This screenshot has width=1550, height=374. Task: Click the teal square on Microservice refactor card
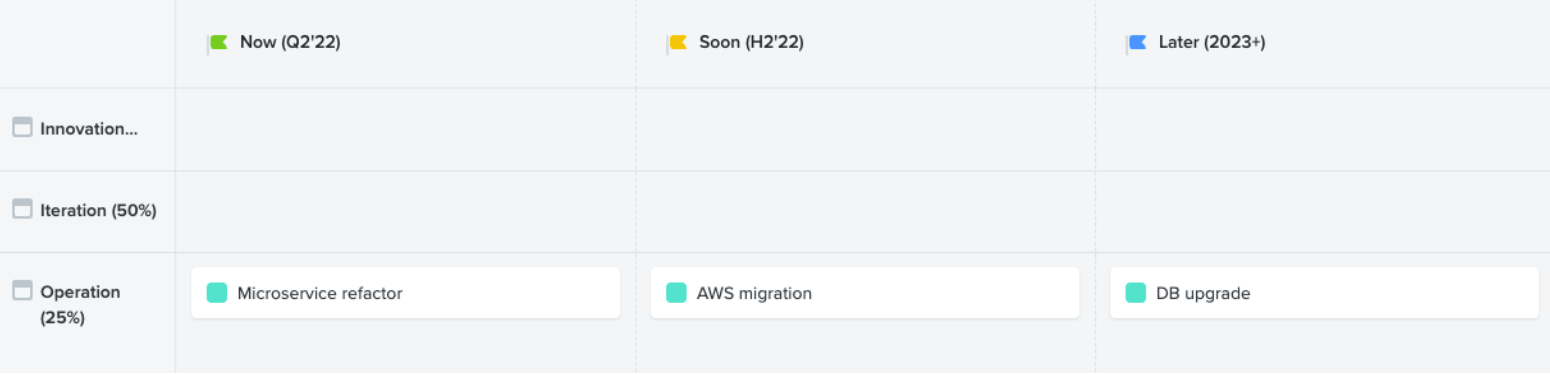pyautogui.click(x=217, y=293)
